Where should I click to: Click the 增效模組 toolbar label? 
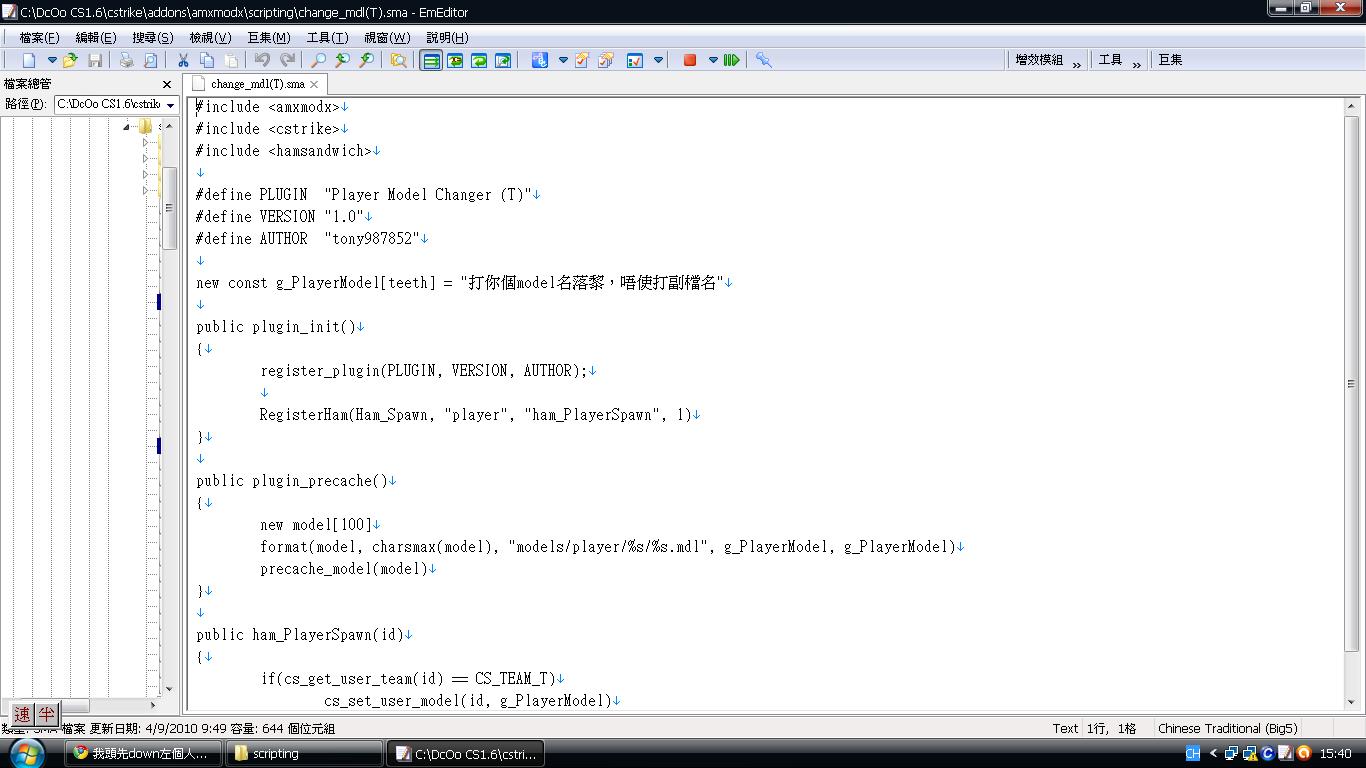point(1039,60)
